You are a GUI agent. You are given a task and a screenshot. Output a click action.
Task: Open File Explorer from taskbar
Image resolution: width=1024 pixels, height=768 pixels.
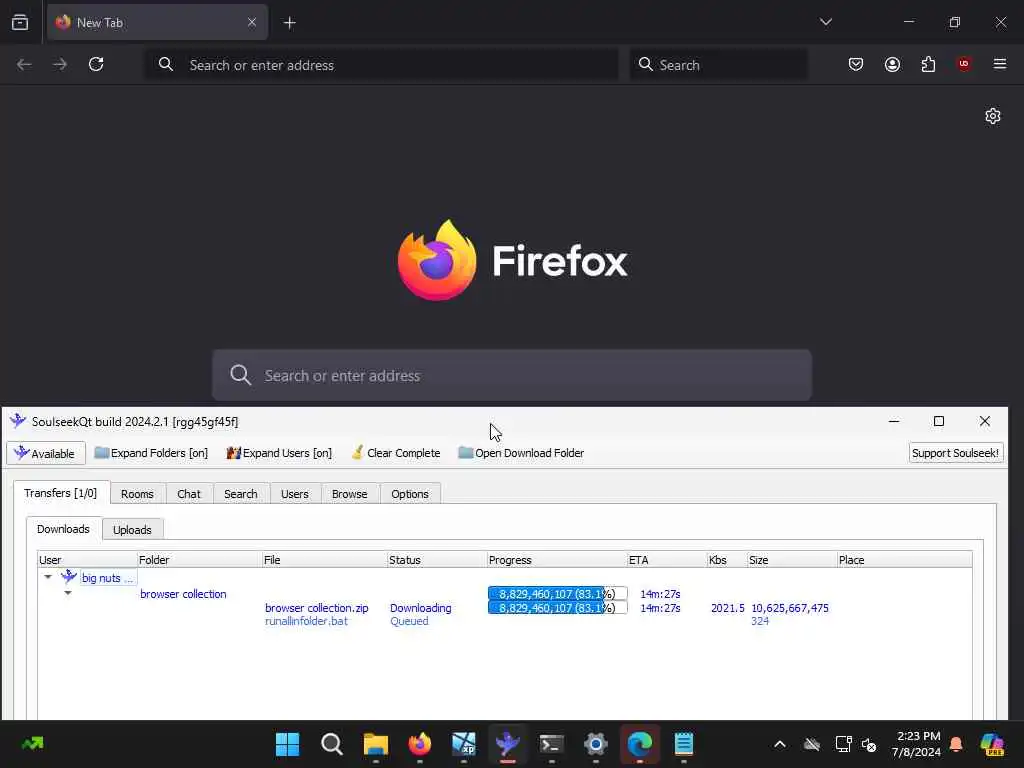pyautogui.click(x=376, y=744)
